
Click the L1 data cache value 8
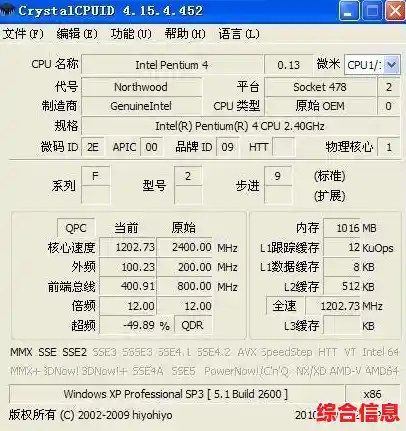click(342, 267)
